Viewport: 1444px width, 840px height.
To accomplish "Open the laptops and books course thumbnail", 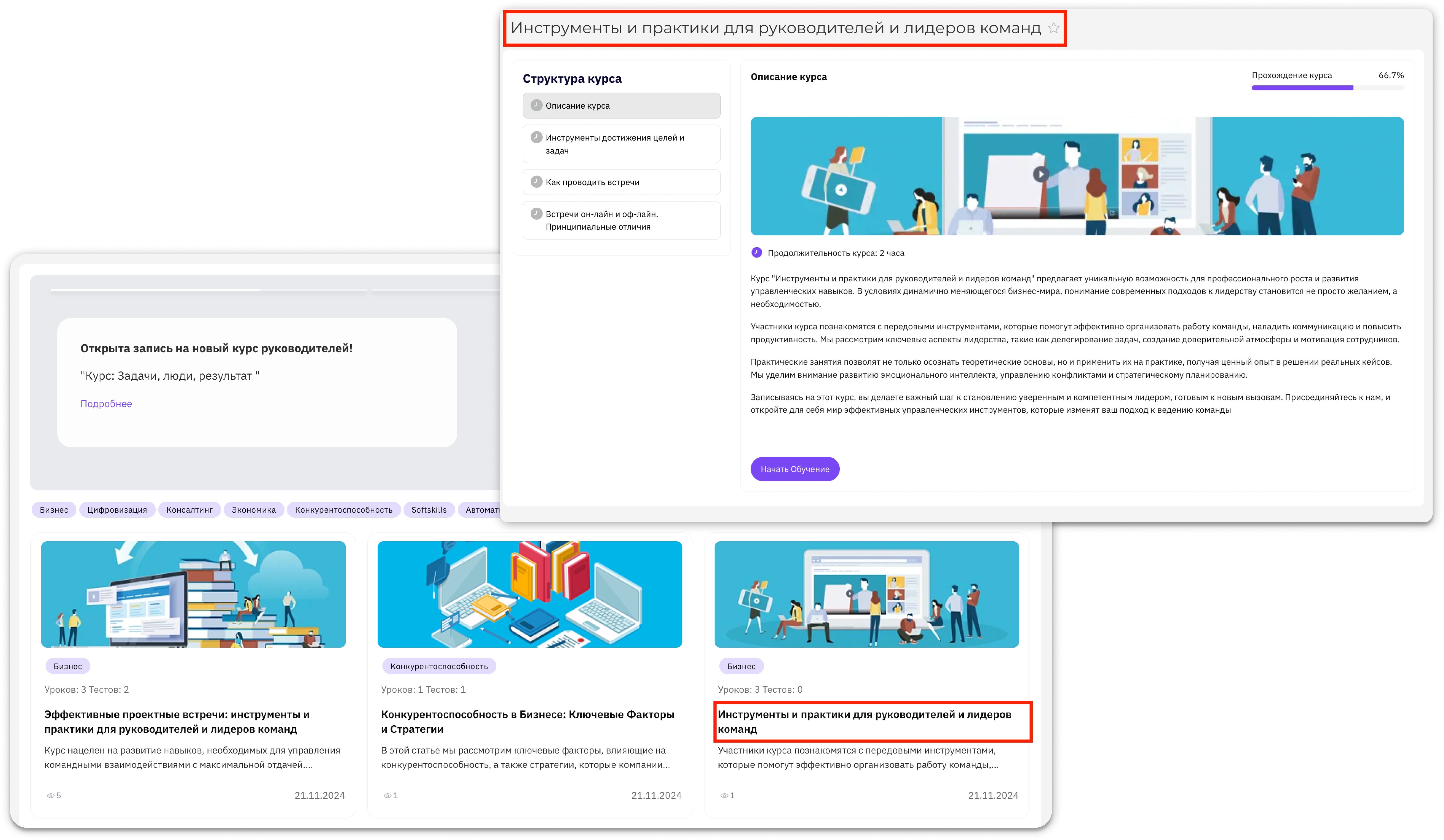I will click(x=530, y=594).
